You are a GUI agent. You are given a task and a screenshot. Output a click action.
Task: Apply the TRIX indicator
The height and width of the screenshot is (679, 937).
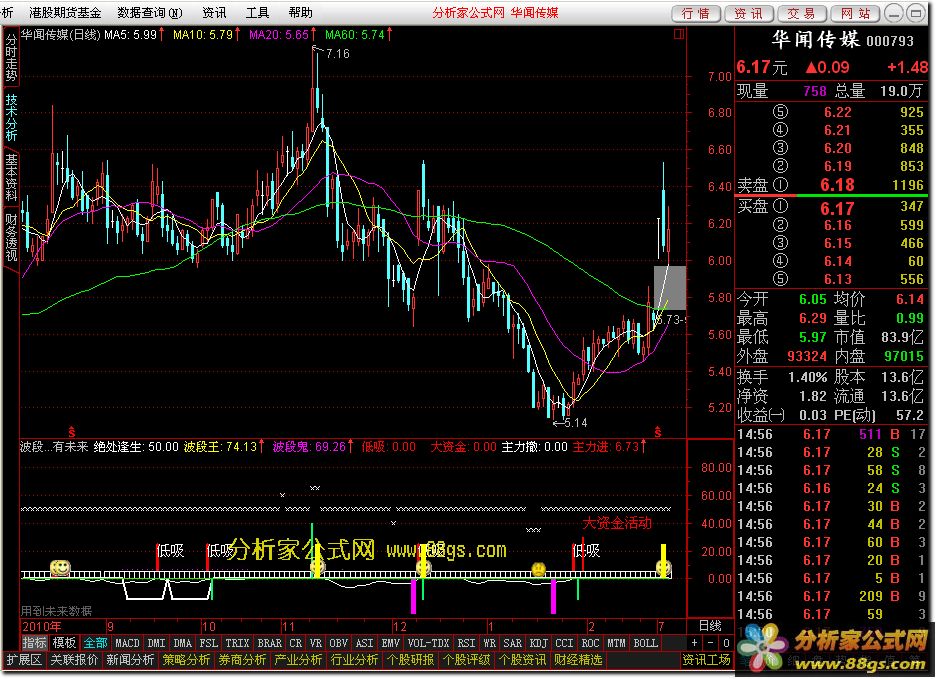tap(237, 644)
